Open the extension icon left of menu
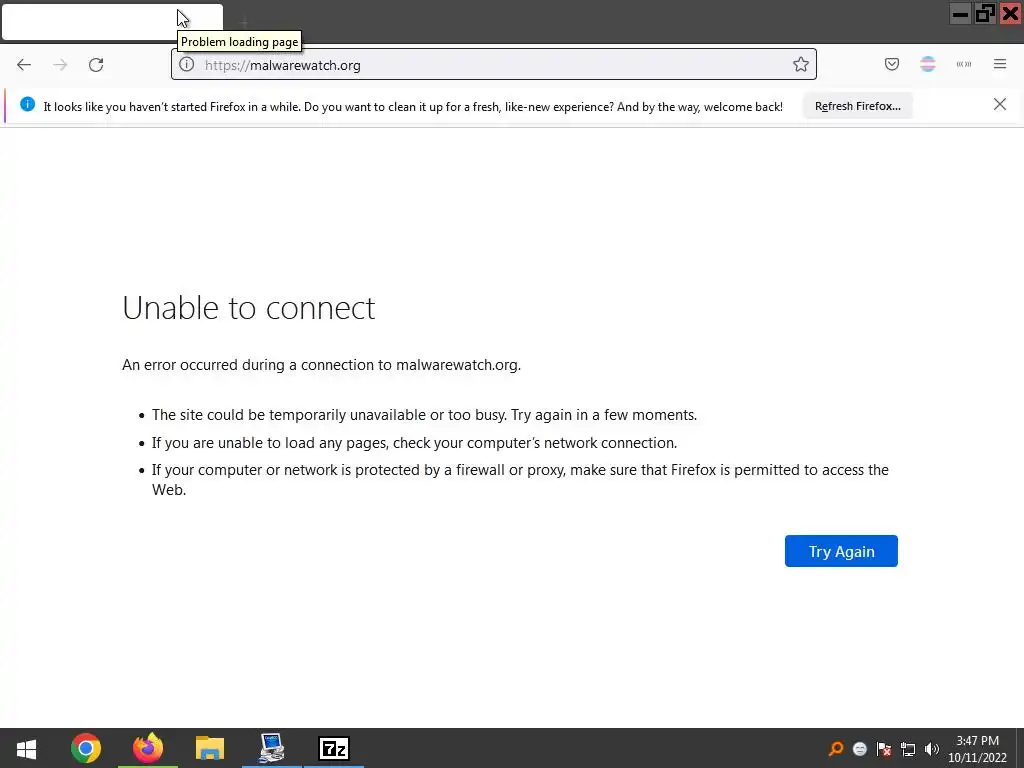Viewport: 1024px width, 768px height. click(x=964, y=64)
